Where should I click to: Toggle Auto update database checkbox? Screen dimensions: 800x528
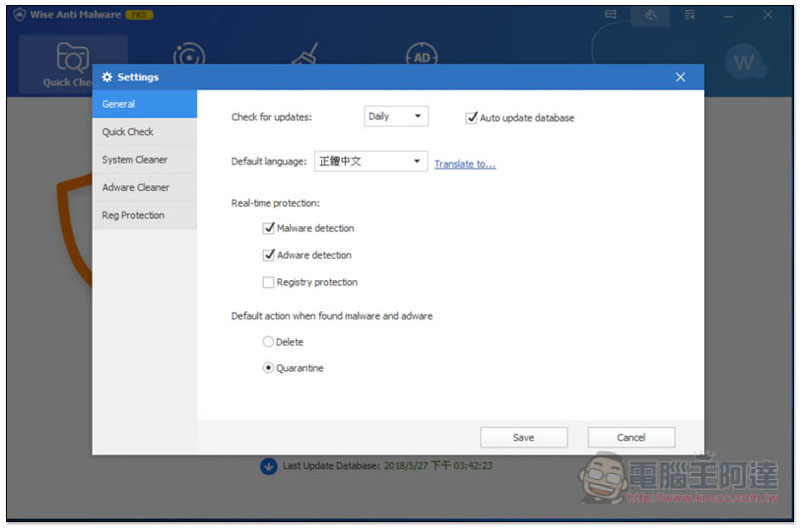pyautogui.click(x=471, y=118)
